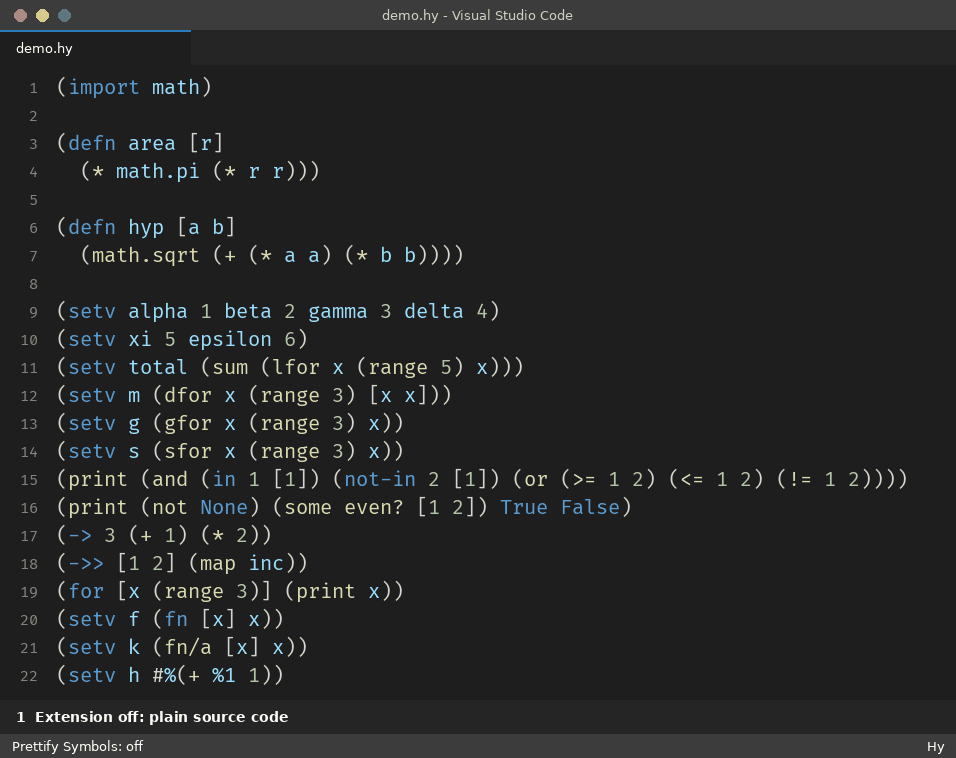Click 'None' on line 16

point(224,508)
